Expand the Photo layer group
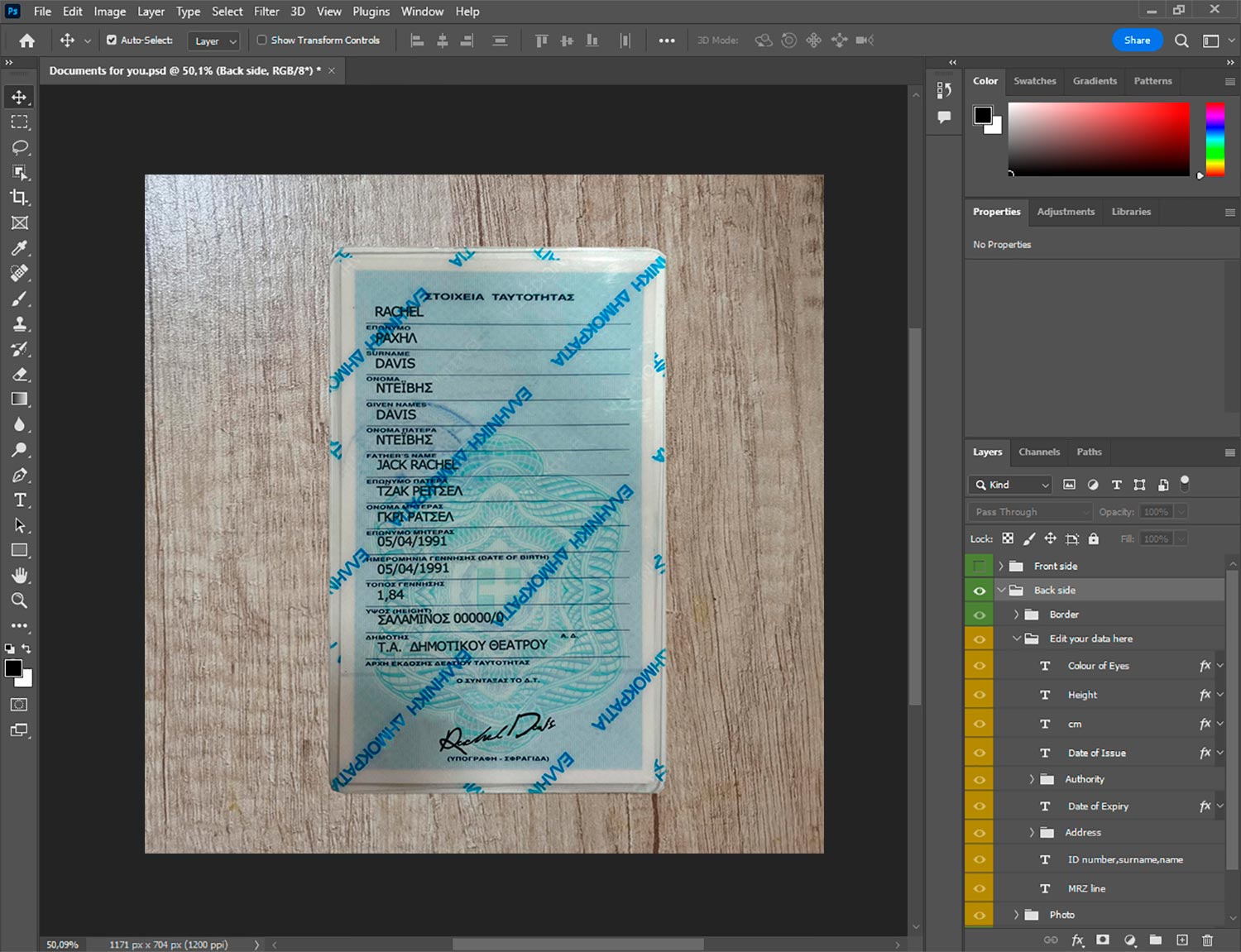The height and width of the screenshot is (952, 1241). [1017, 915]
